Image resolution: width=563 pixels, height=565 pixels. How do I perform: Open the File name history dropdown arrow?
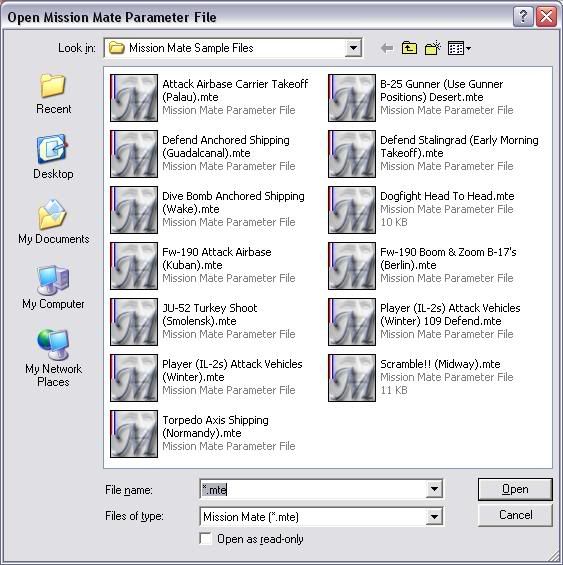(x=434, y=489)
